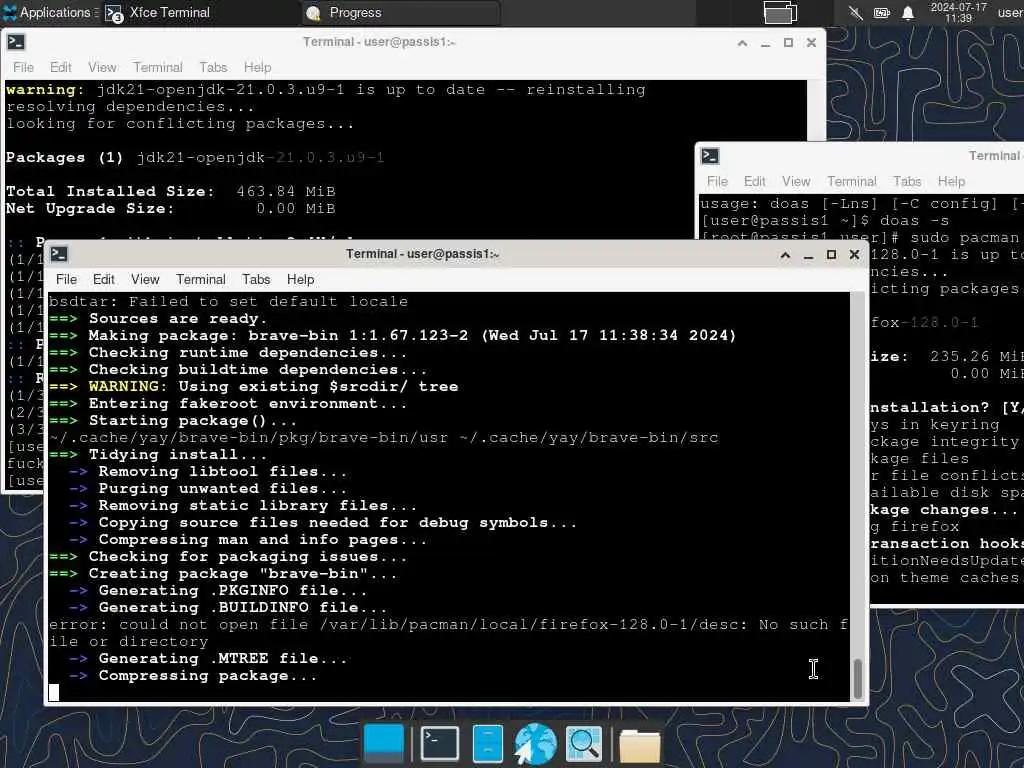This screenshot has height=768, width=1024.
Task: Open the notification bell icon
Action: [x=908, y=12]
